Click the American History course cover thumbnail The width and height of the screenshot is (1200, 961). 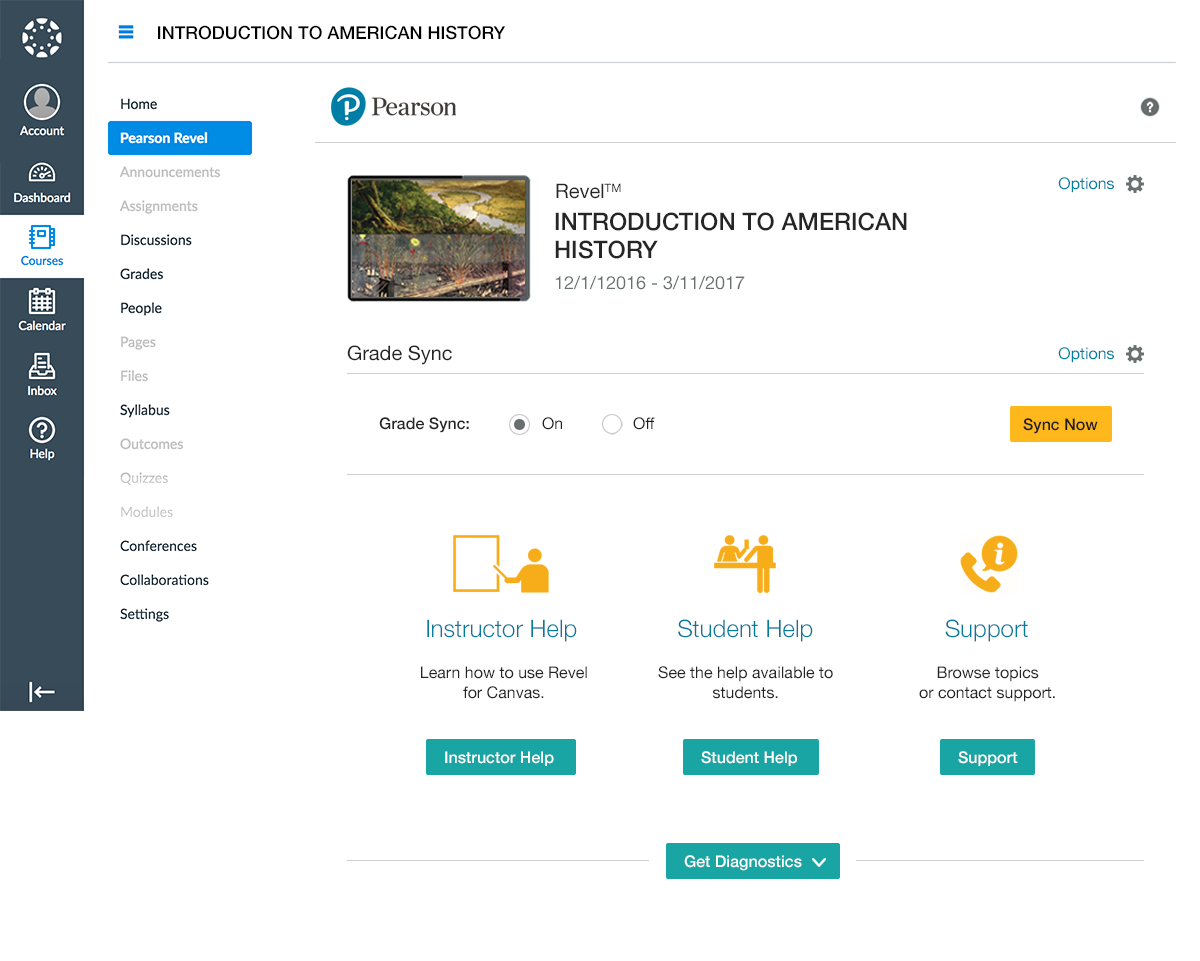tap(439, 238)
